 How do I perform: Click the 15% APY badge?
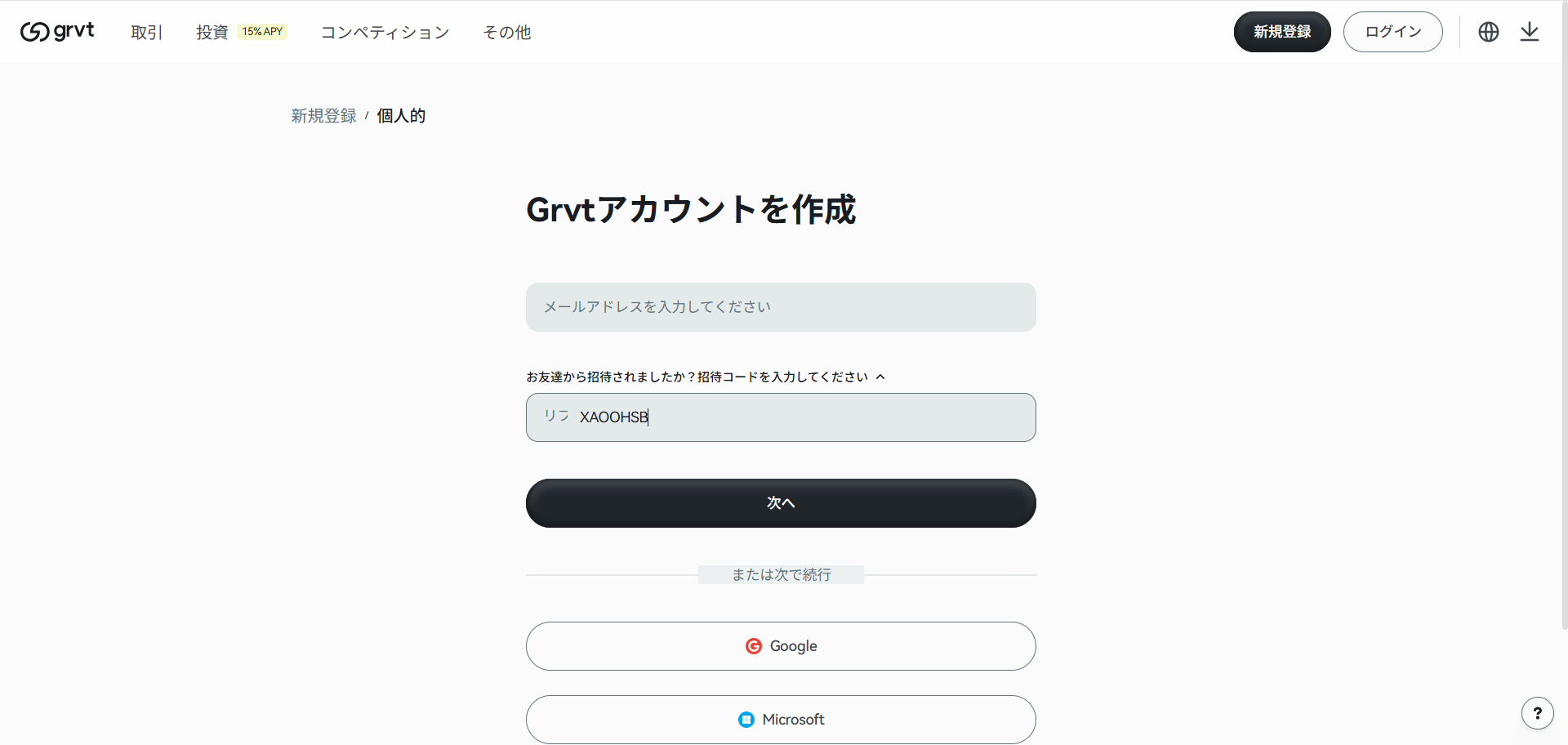coord(262,31)
